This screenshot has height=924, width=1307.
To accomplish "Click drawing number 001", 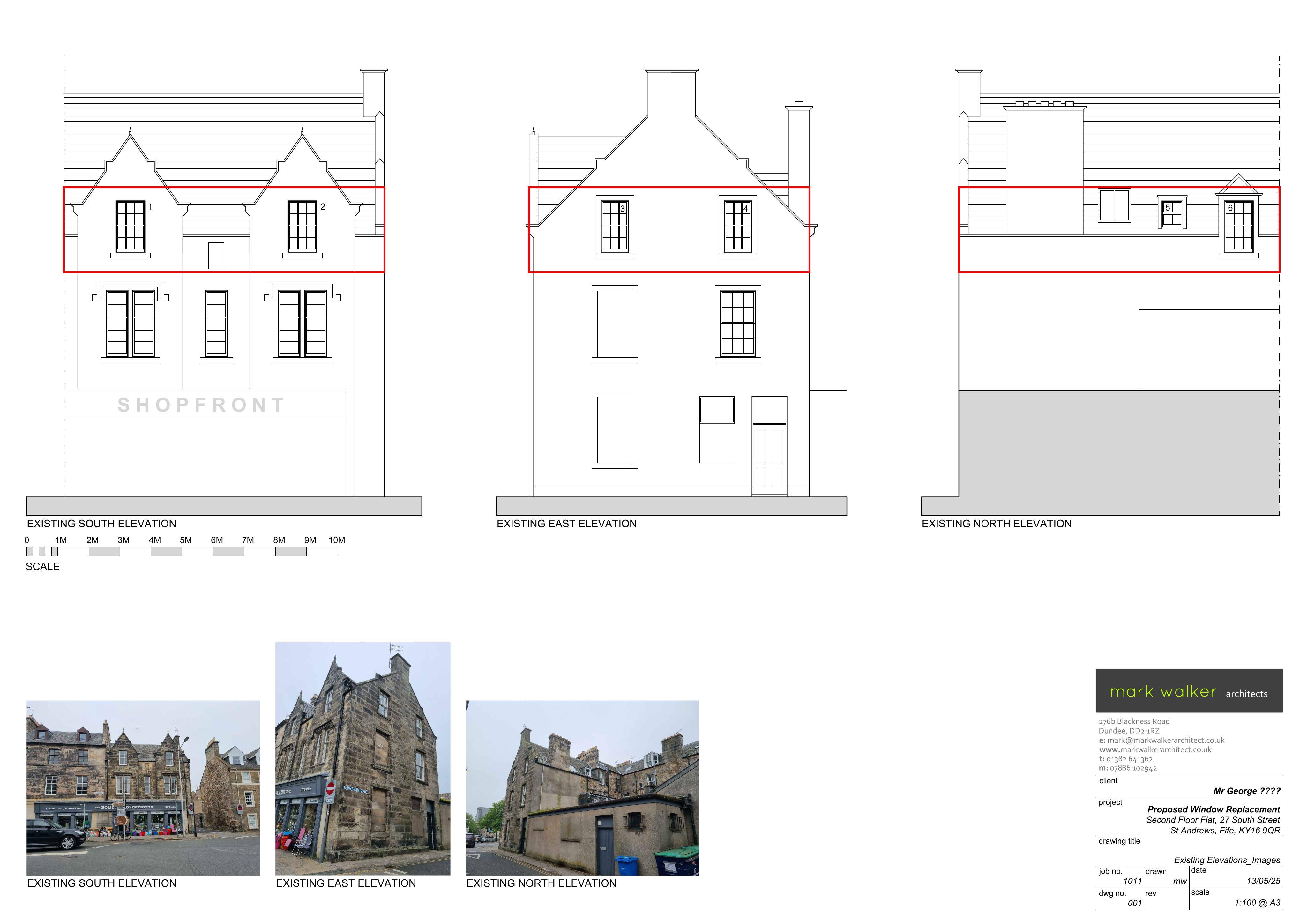I will [x=1134, y=904].
